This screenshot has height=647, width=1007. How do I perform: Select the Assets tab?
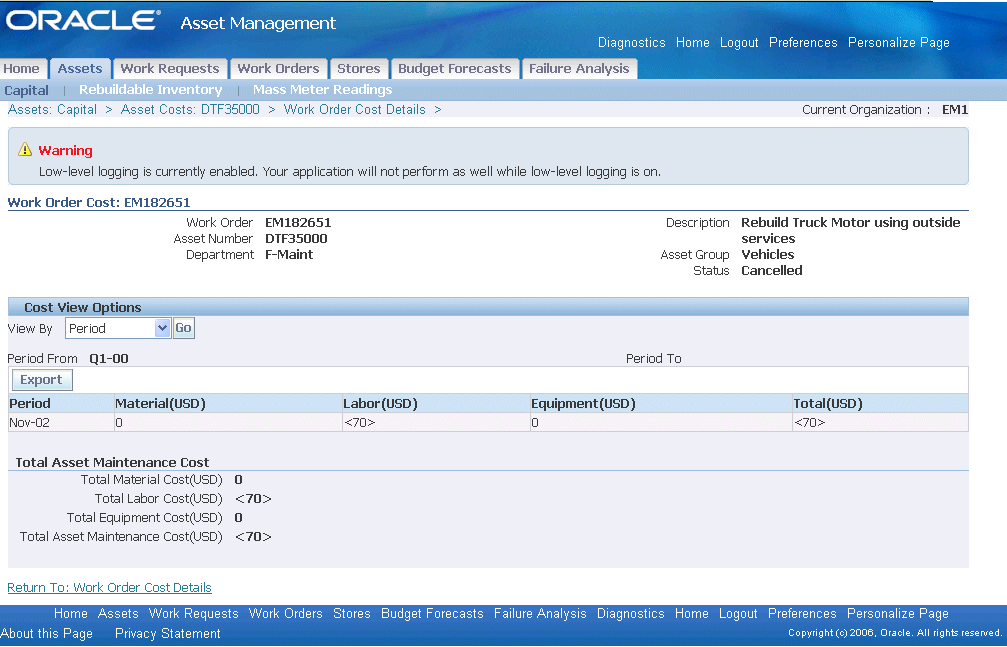point(80,69)
